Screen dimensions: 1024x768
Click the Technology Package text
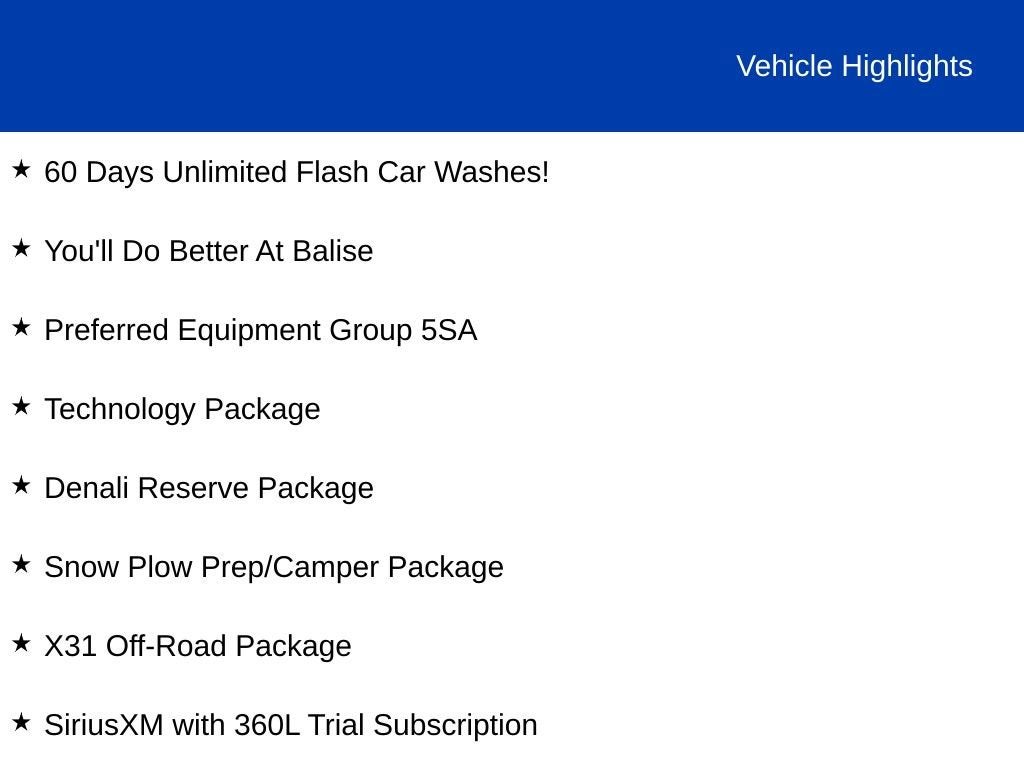click(182, 409)
